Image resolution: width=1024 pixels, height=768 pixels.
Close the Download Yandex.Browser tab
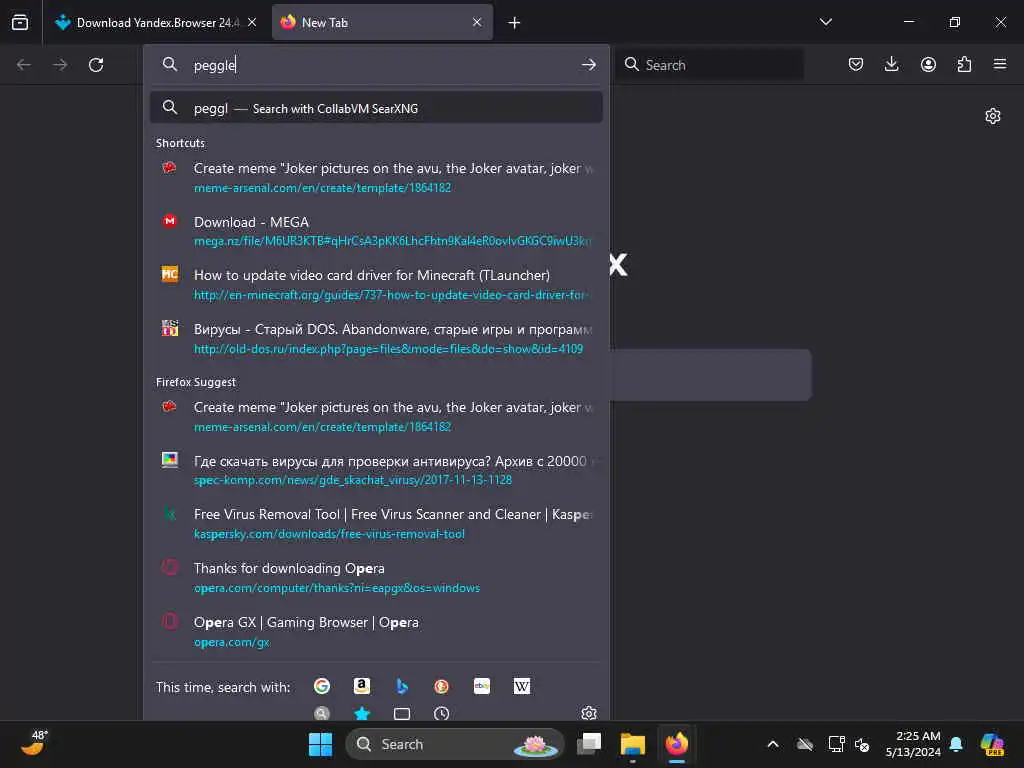click(x=252, y=22)
